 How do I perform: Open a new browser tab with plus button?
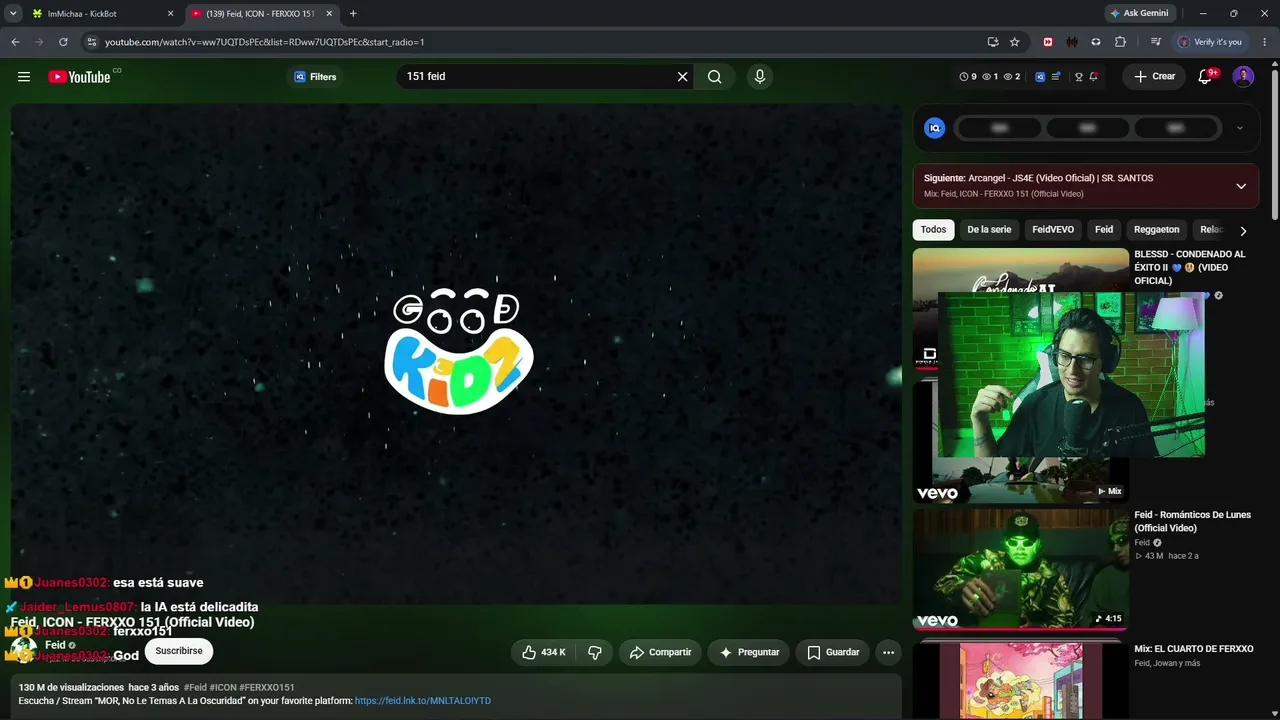point(353,14)
